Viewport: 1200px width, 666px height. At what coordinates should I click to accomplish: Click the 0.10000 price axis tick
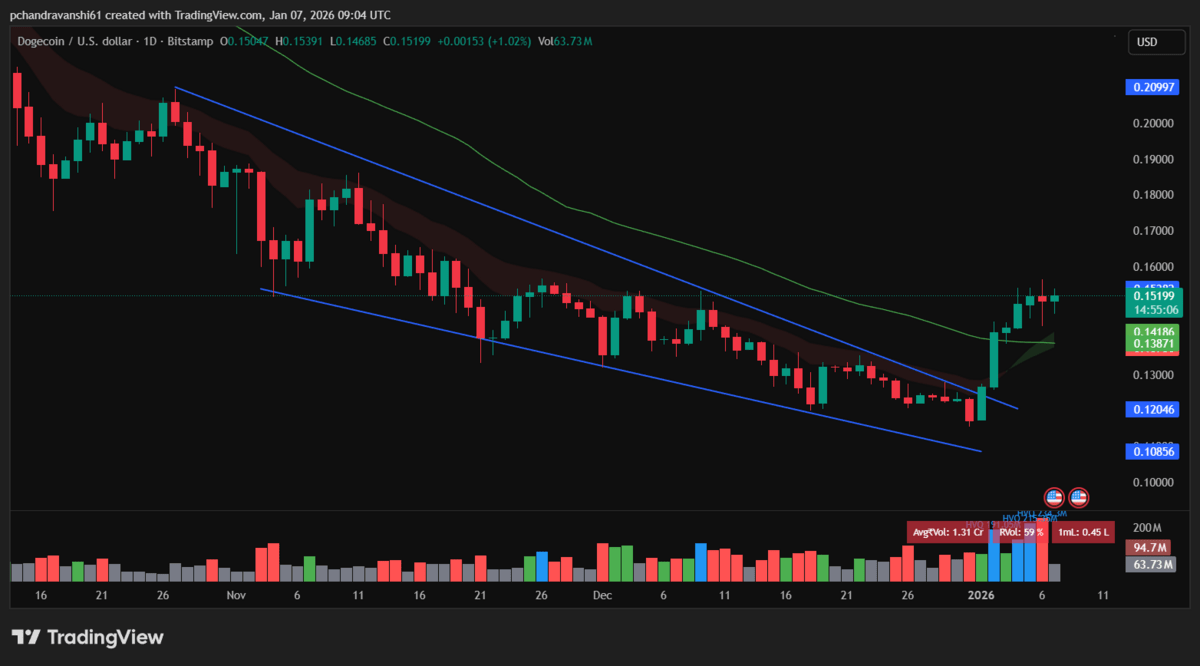[x=1152, y=482]
